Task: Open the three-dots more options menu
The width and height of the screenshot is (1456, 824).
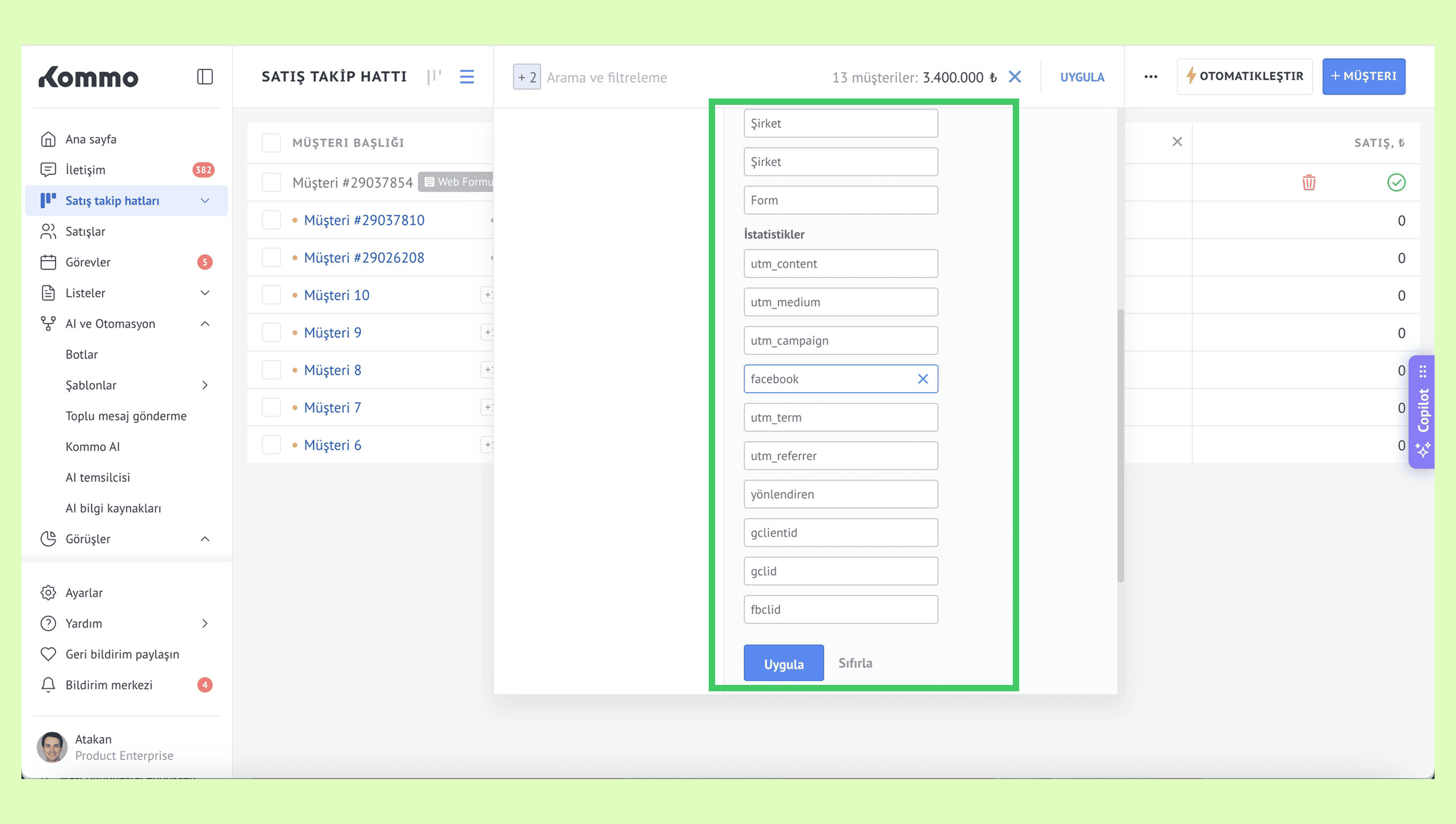Action: point(1150,77)
